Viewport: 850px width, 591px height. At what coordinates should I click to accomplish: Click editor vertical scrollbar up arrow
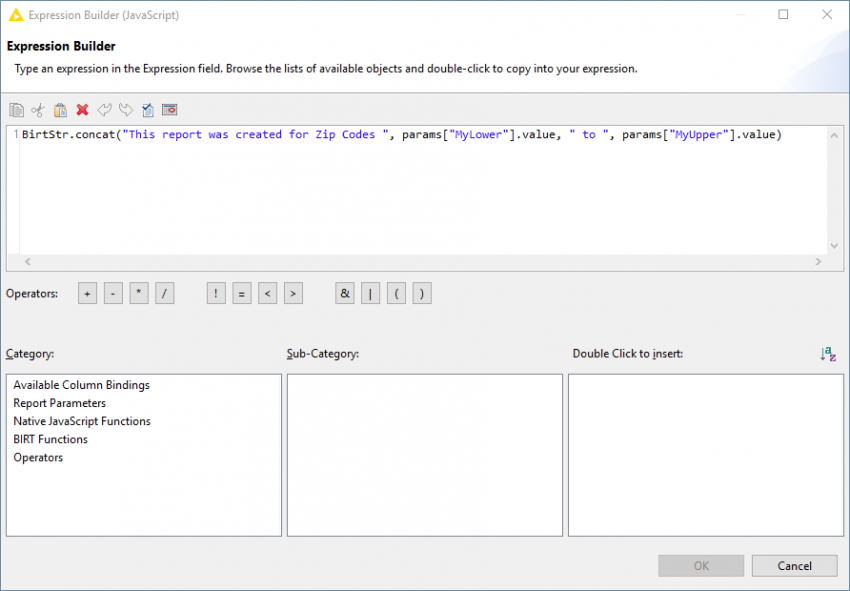(x=834, y=135)
